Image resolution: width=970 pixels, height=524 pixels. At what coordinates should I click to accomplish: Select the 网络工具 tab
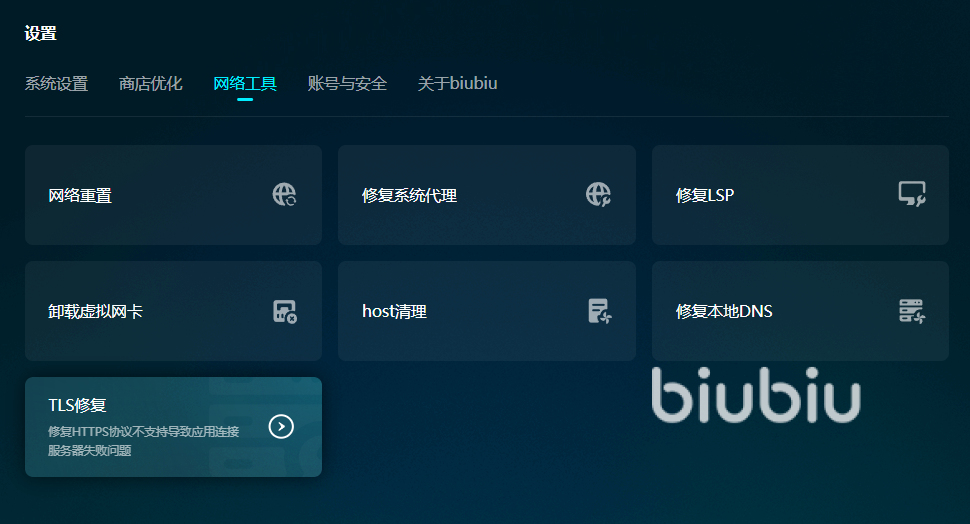245,84
